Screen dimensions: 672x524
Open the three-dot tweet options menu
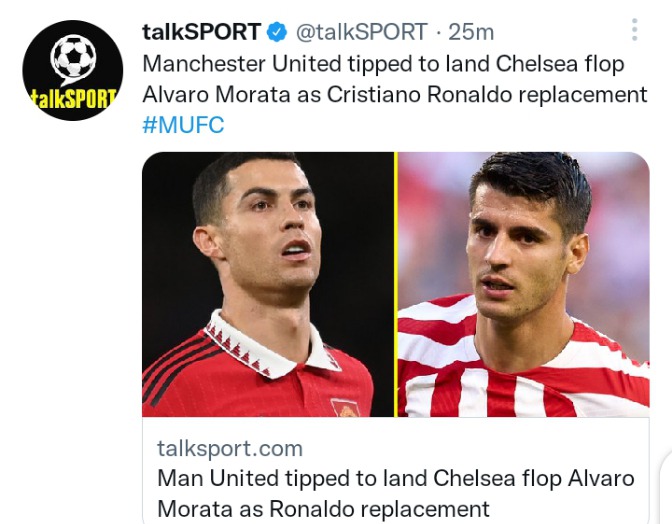pyautogui.click(x=635, y=30)
